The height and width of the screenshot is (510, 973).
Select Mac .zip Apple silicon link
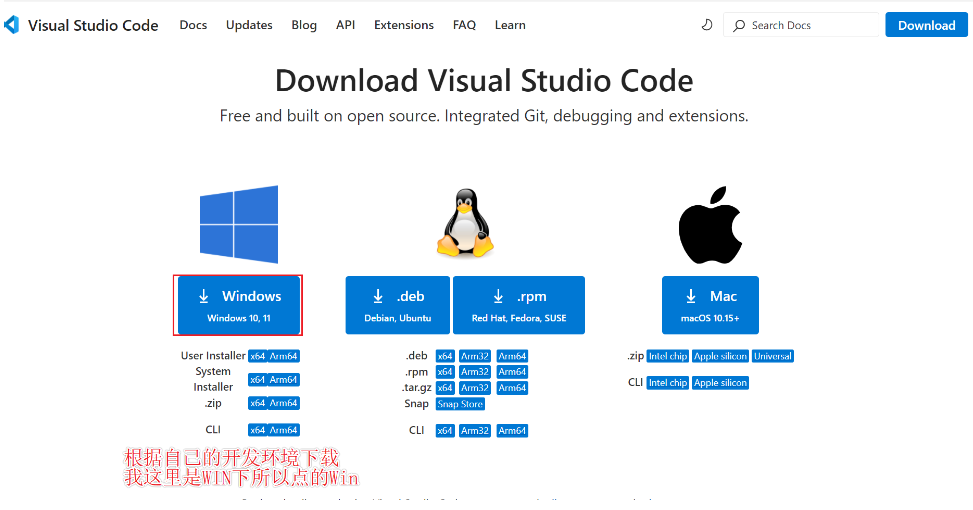point(720,356)
